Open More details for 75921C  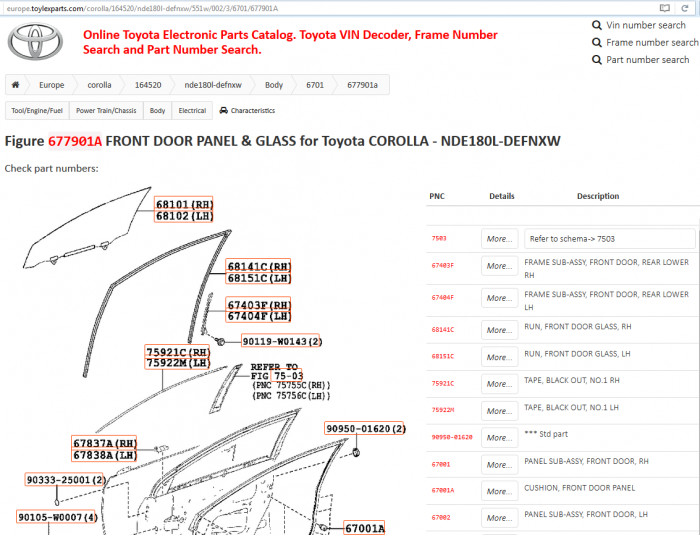pos(498,383)
